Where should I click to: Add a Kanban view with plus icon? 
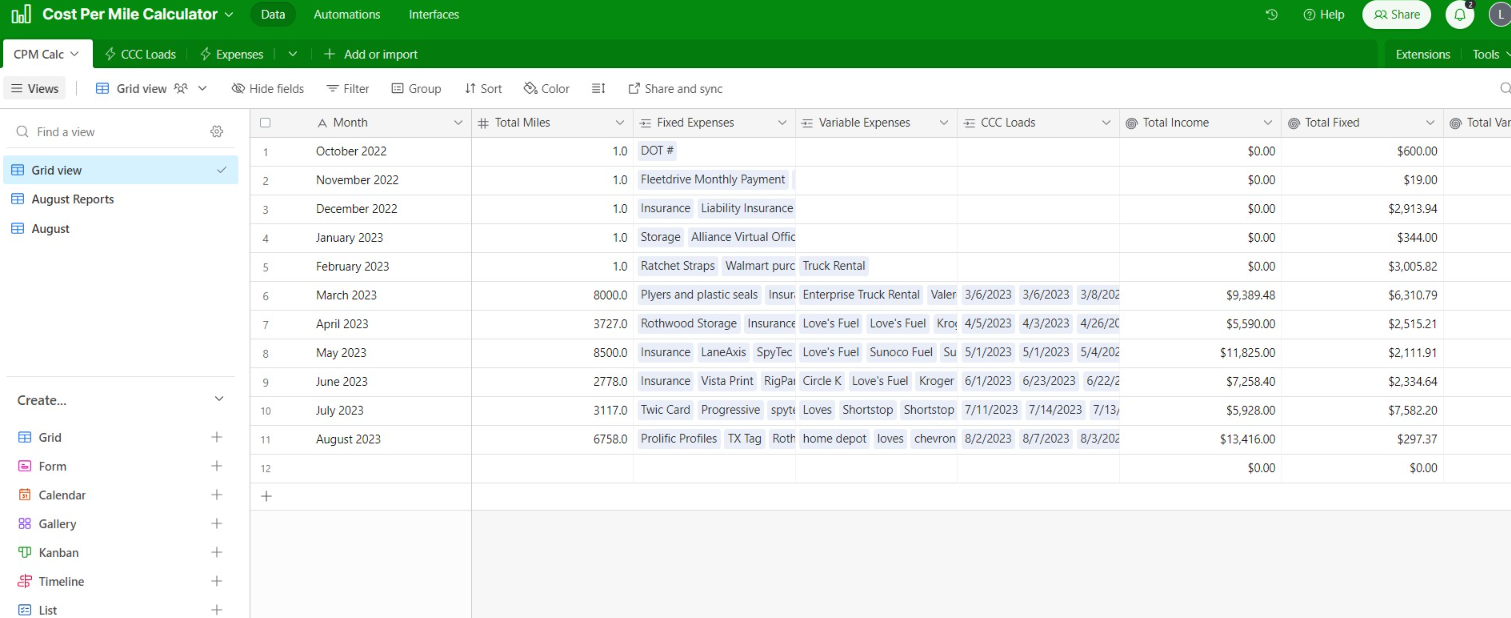[216, 552]
